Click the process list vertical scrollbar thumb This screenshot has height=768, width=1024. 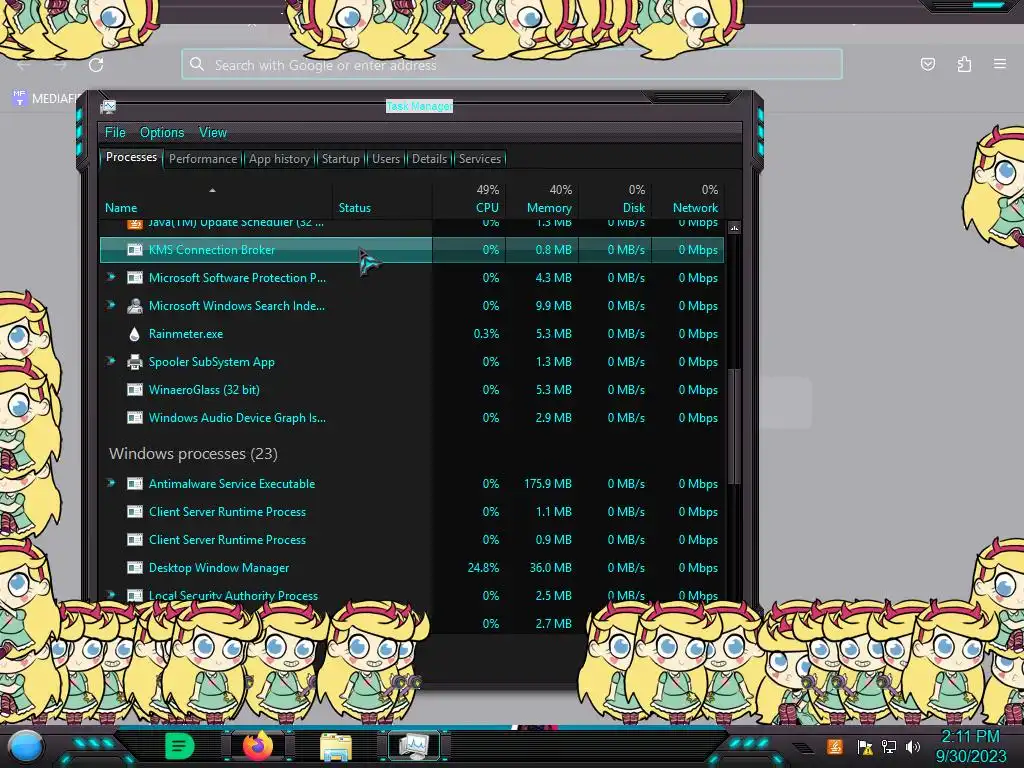click(734, 426)
